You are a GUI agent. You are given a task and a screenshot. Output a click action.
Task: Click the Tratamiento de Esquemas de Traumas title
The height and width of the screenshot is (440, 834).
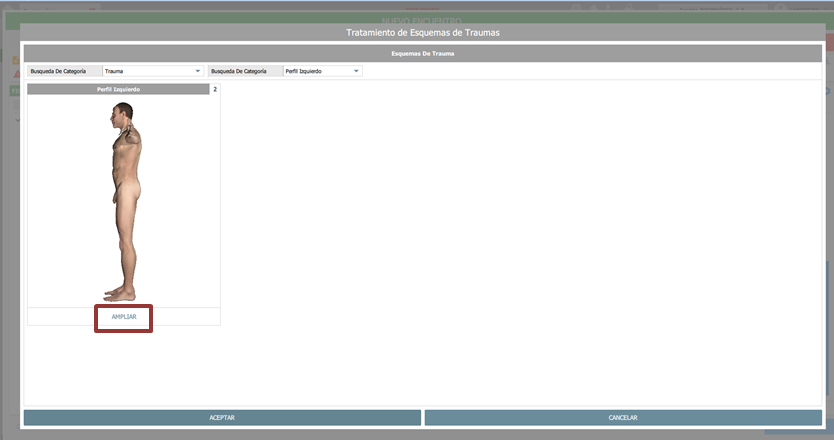(x=423, y=33)
